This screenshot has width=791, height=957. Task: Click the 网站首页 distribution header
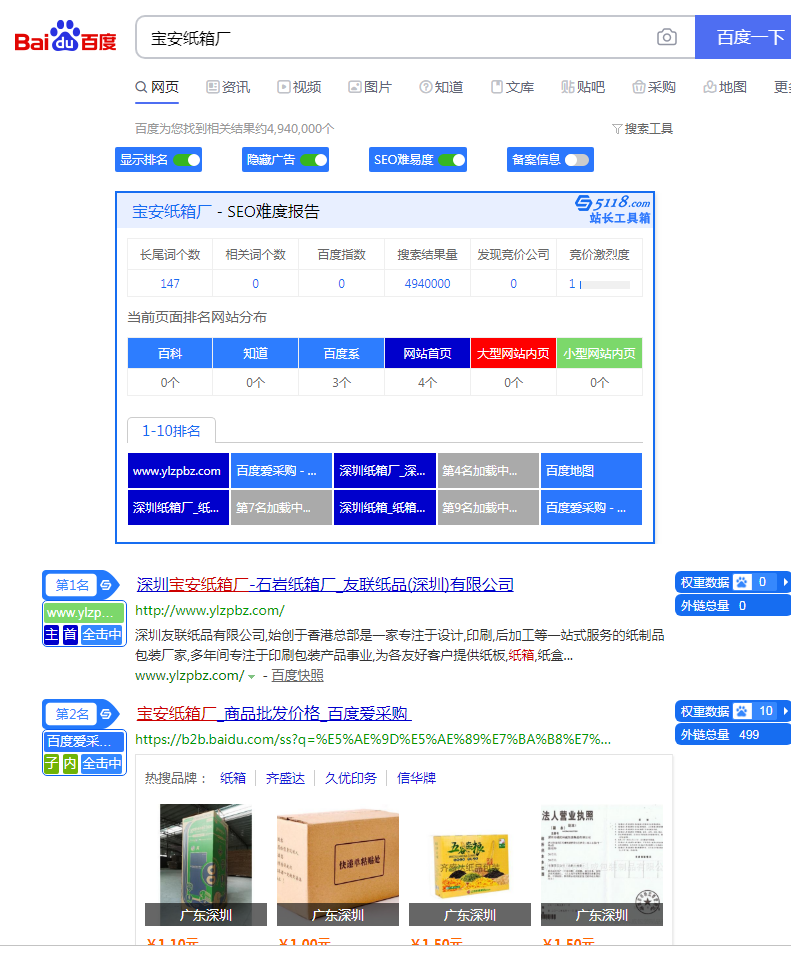(427, 353)
